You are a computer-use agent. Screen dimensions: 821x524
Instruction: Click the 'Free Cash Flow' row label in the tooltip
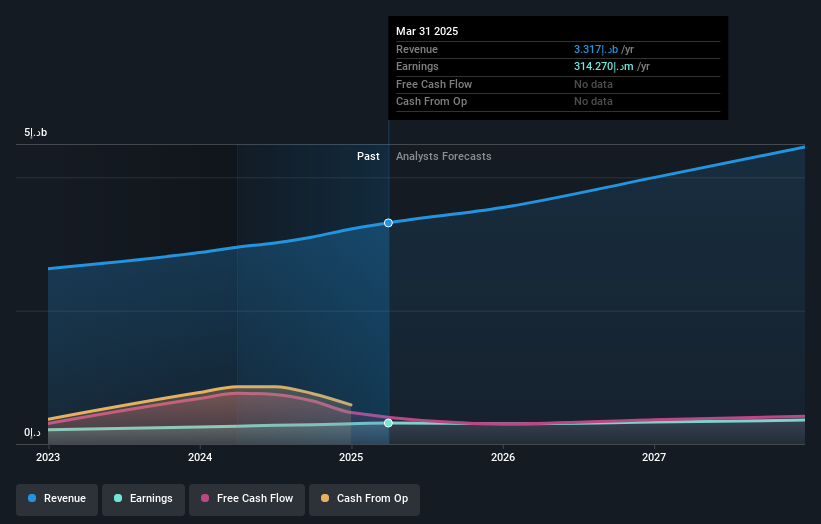click(x=434, y=84)
